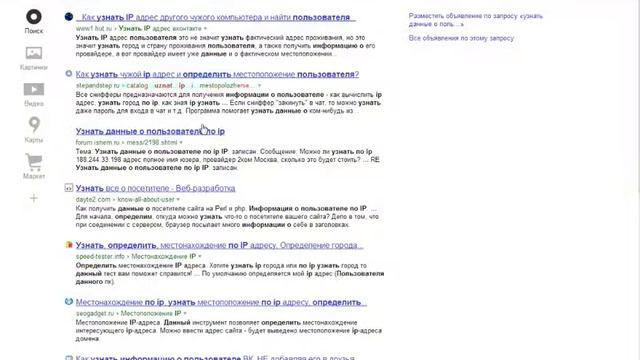Image resolution: width=640 pixels, height=360 pixels.
Task: Open result 'Как узнать IP адрес другого чужого компьютера'
Action: [215, 17]
